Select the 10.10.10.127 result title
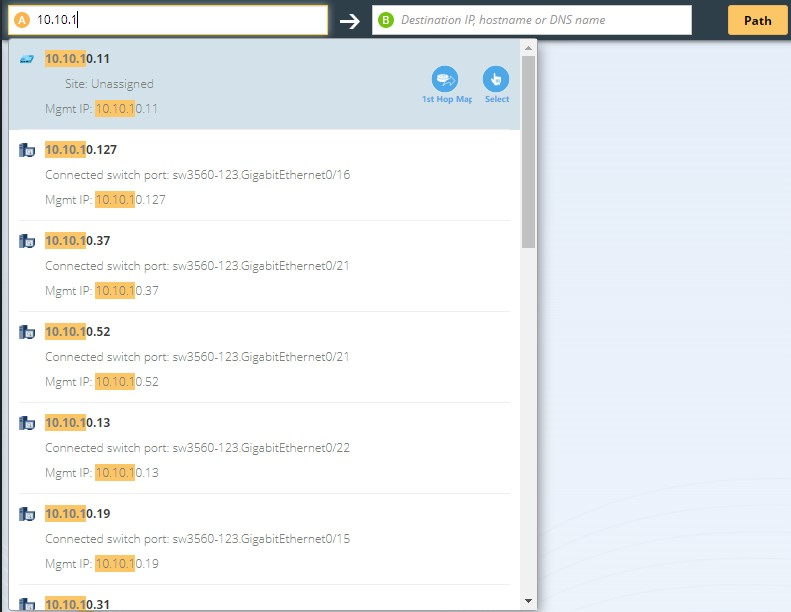The height and width of the screenshot is (612, 791). click(81, 149)
